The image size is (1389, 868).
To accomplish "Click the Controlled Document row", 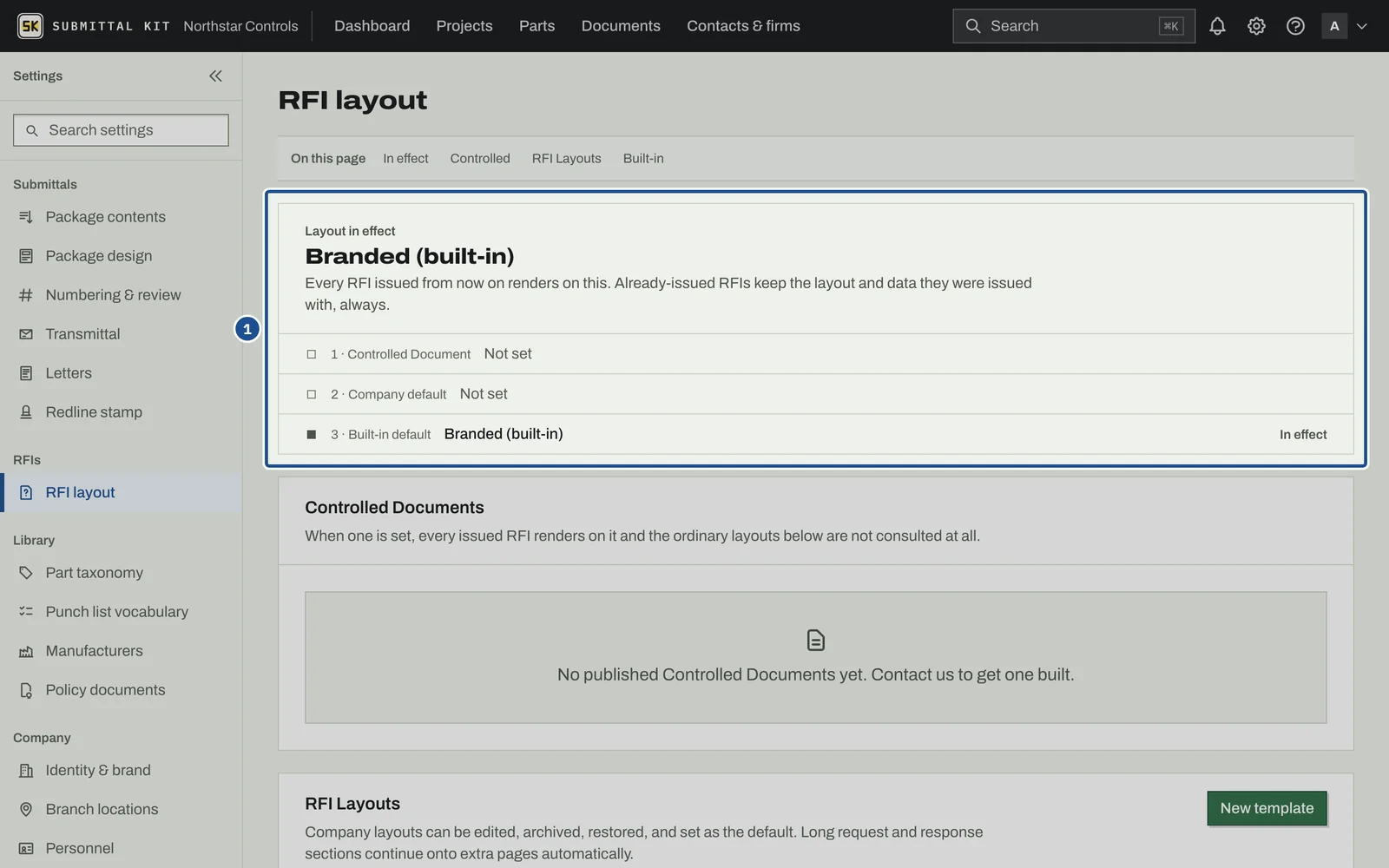I will 815,354.
